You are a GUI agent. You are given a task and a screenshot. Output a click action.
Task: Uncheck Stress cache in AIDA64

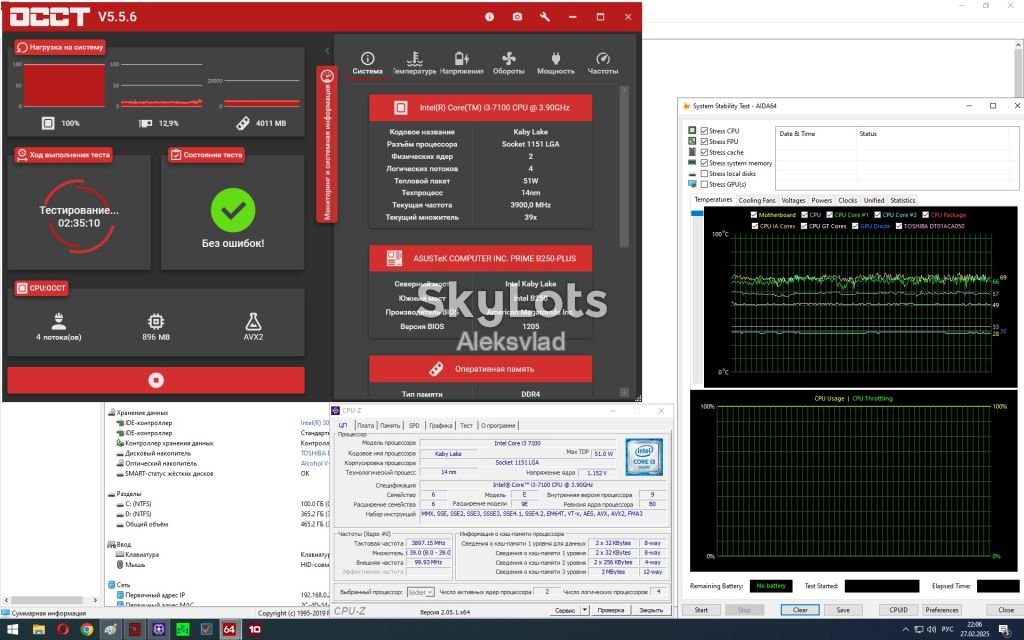coord(704,152)
